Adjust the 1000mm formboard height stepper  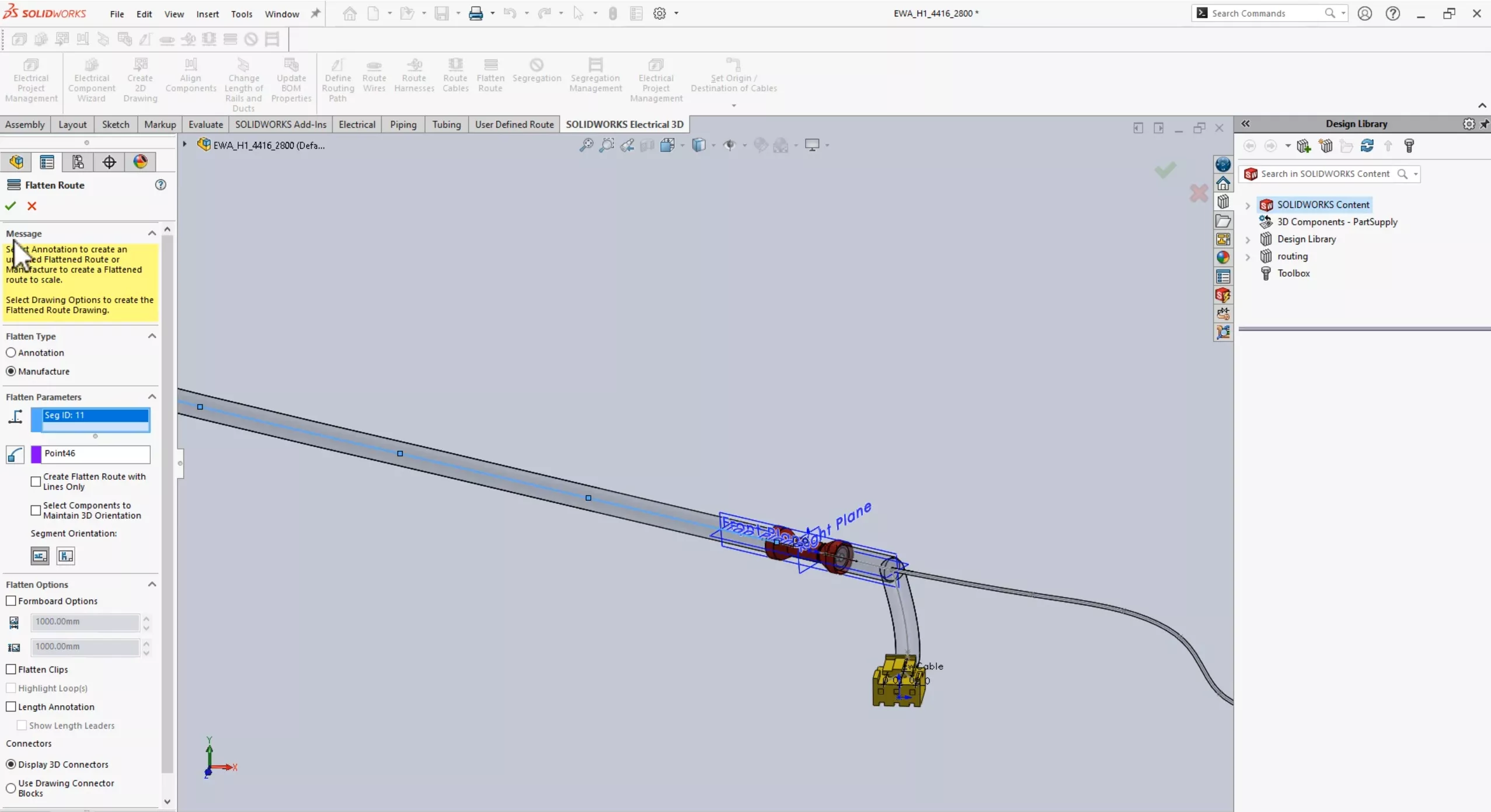tap(146, 645)
